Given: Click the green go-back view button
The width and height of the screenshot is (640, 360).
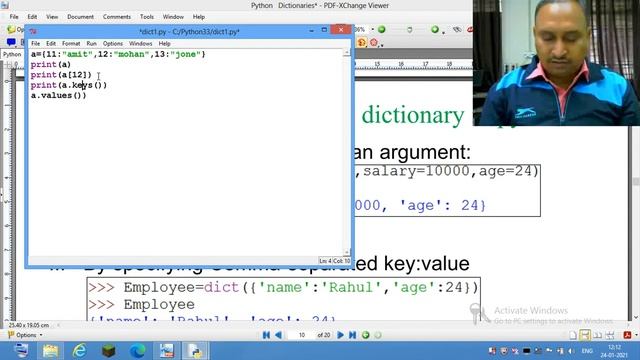Looking at the screenshot, I should (366, 335).
